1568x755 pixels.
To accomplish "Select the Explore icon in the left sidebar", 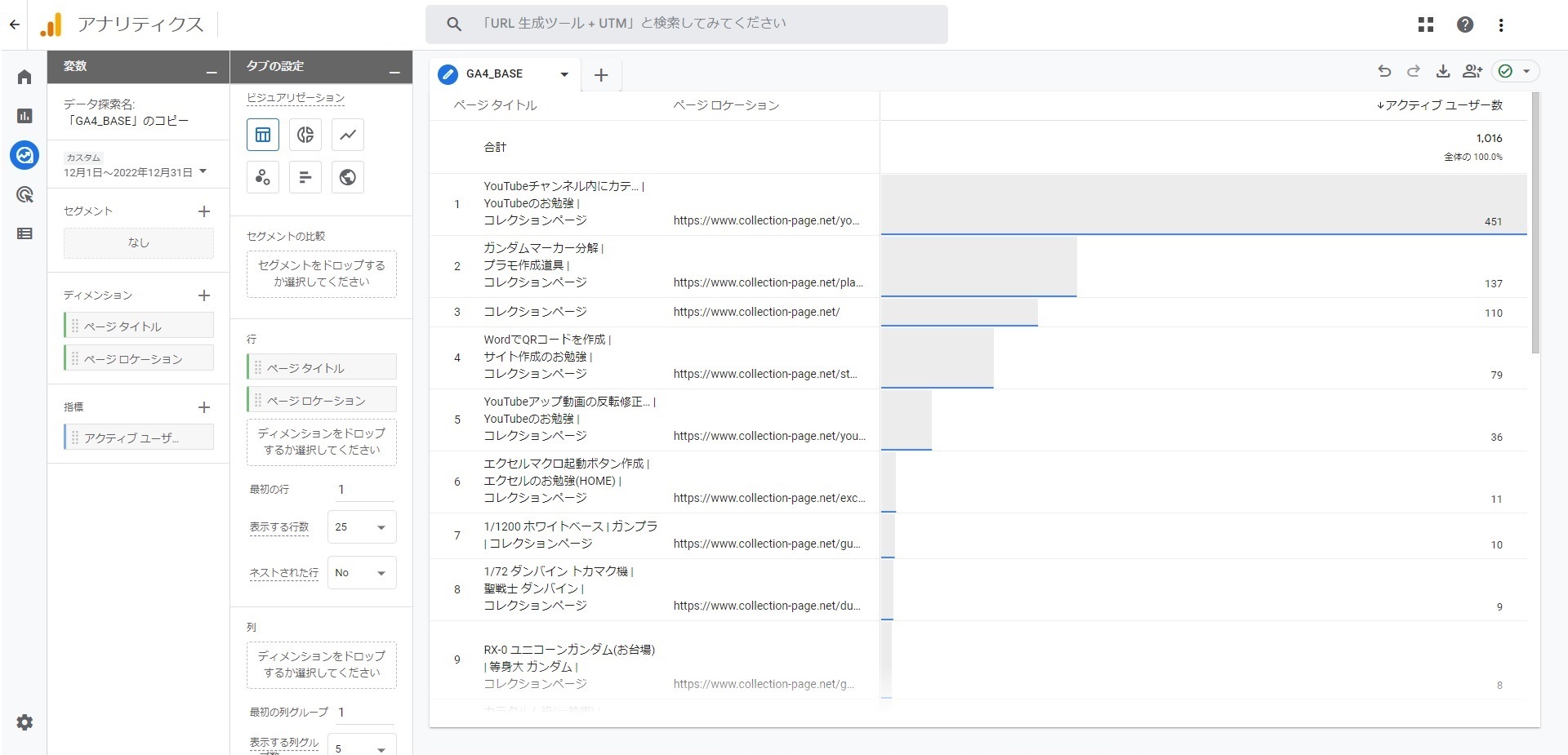I will [24, 155].
